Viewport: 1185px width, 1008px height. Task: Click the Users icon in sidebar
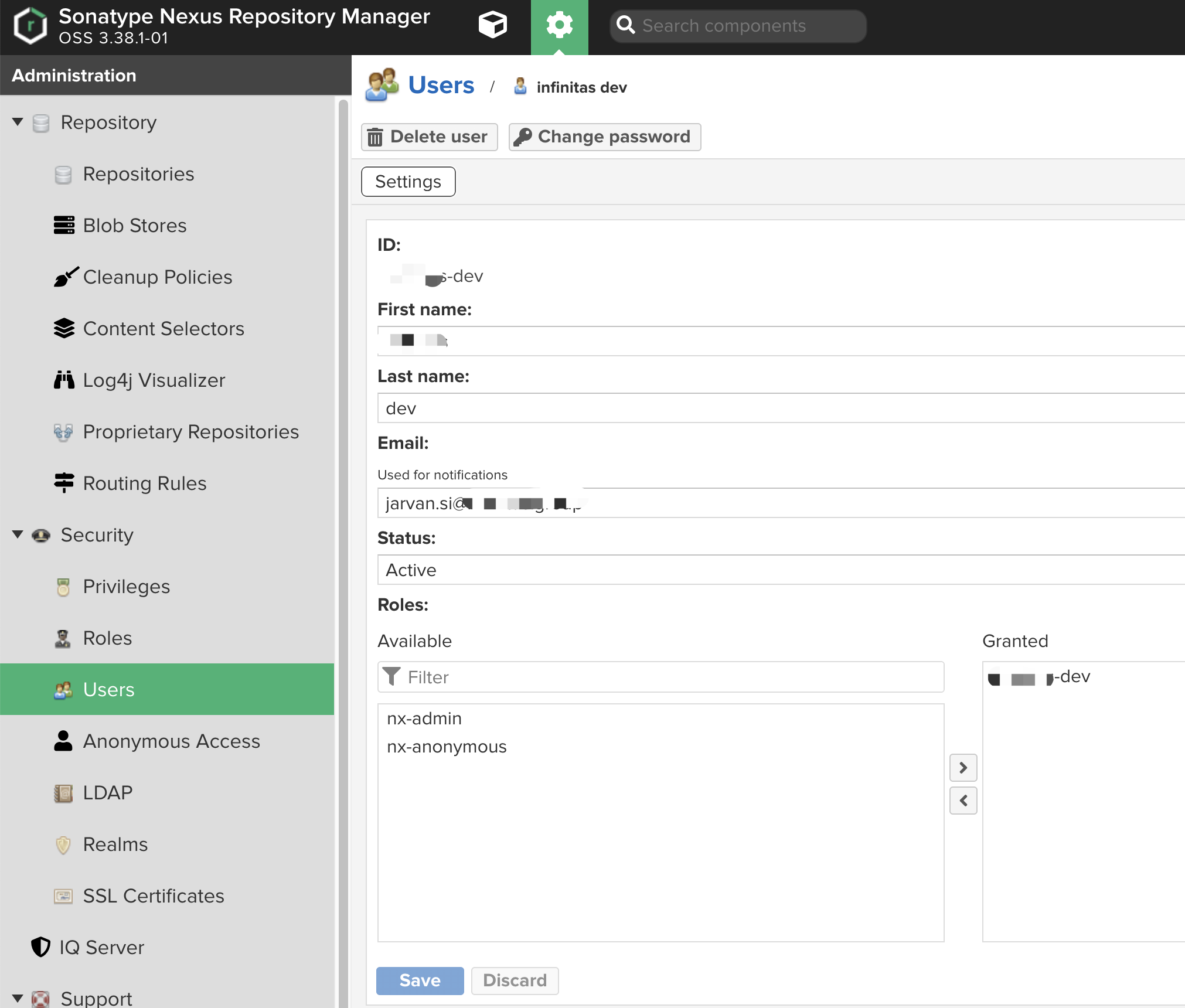(x=63, y=690)
